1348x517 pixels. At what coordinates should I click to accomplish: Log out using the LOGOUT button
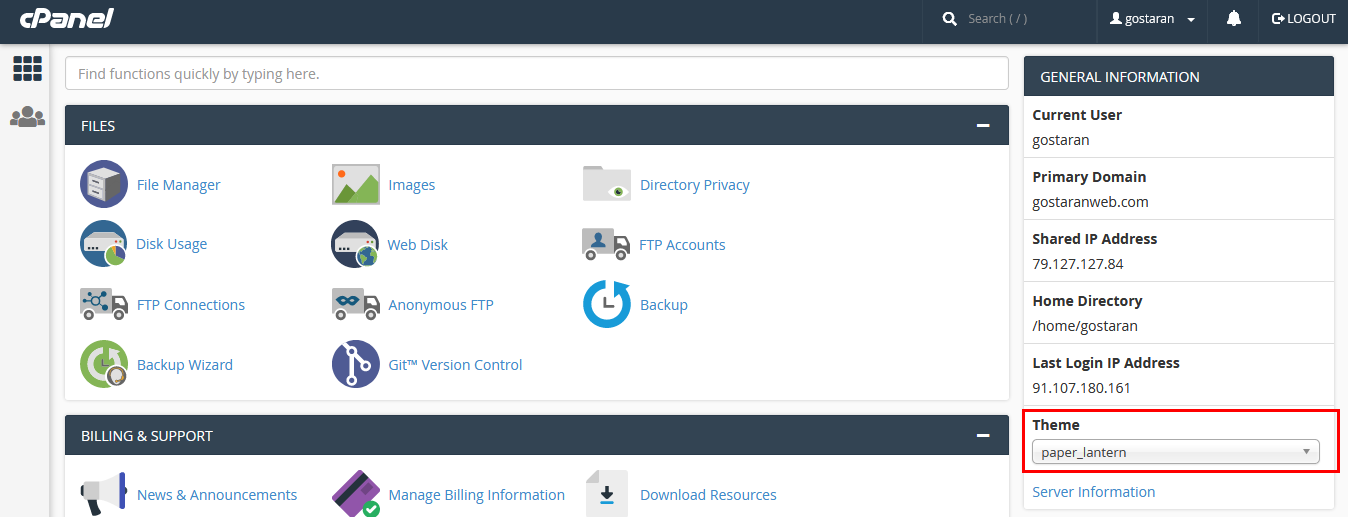(x=1303, y=19)
